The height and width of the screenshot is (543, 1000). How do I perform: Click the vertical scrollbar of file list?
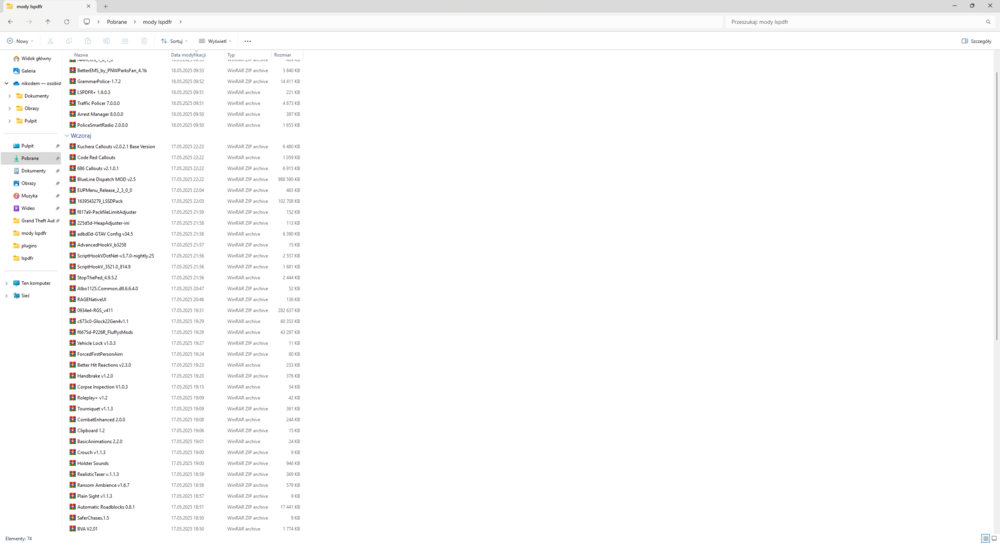pos(997,204)
